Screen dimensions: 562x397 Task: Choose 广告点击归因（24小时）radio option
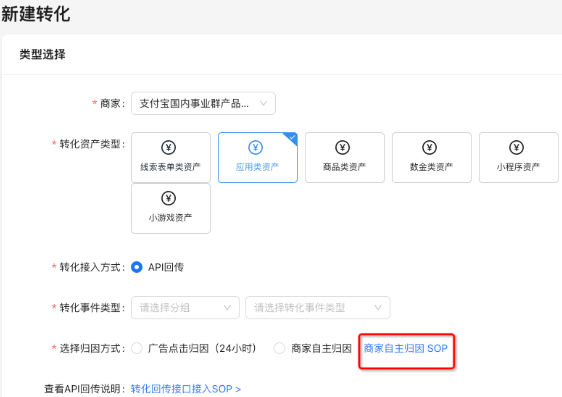(137, 348)
